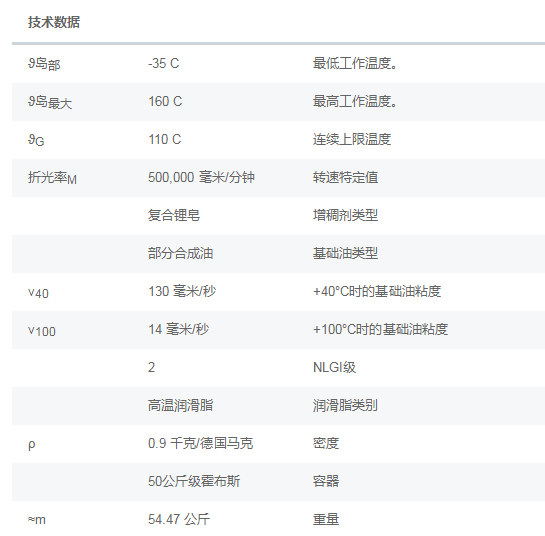Click the +100°C时的基础油粘度 description
This screenshot has height=536, width=545.
[380, 329]
